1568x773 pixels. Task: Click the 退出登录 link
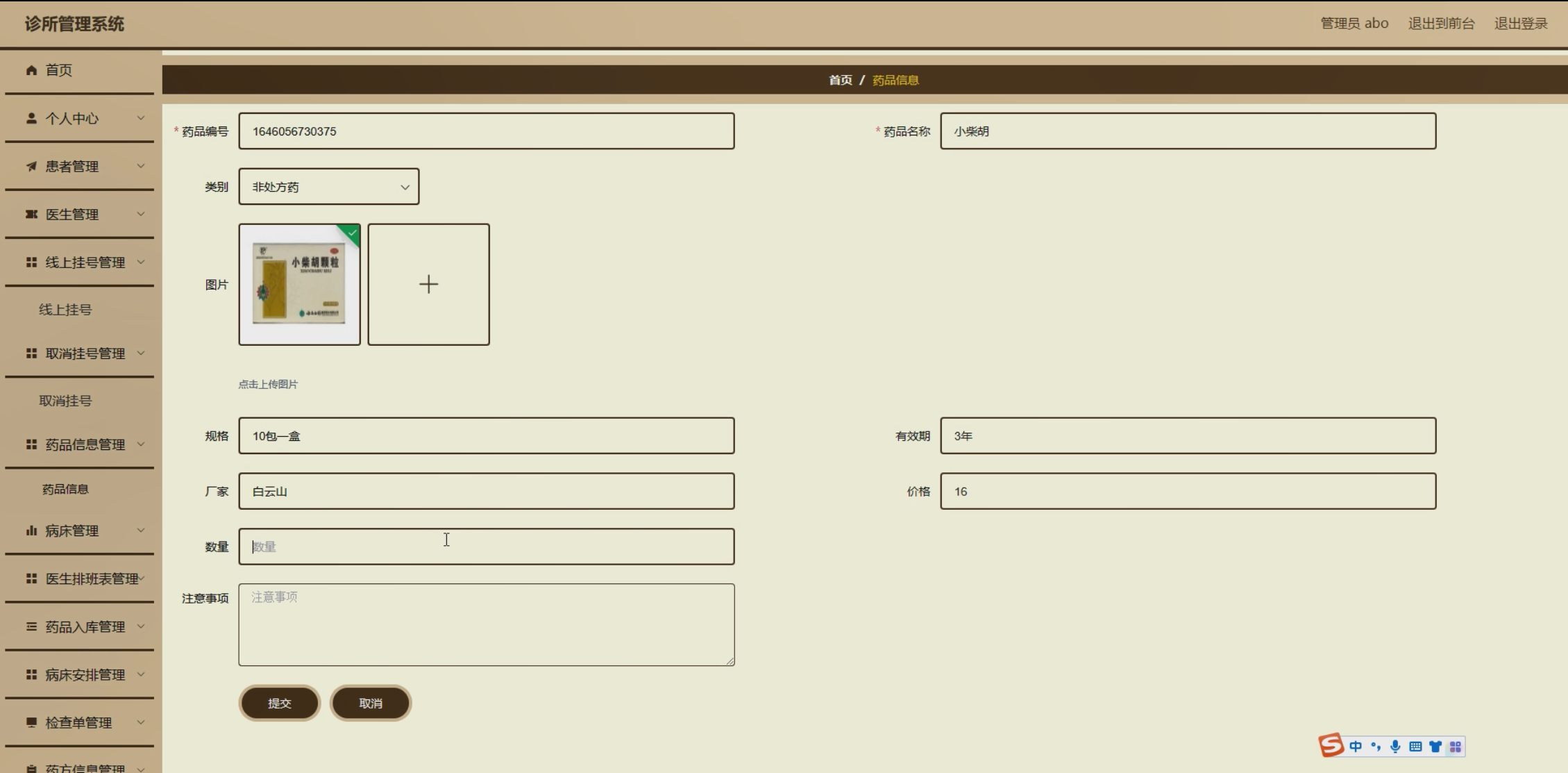coord(1520,24)
